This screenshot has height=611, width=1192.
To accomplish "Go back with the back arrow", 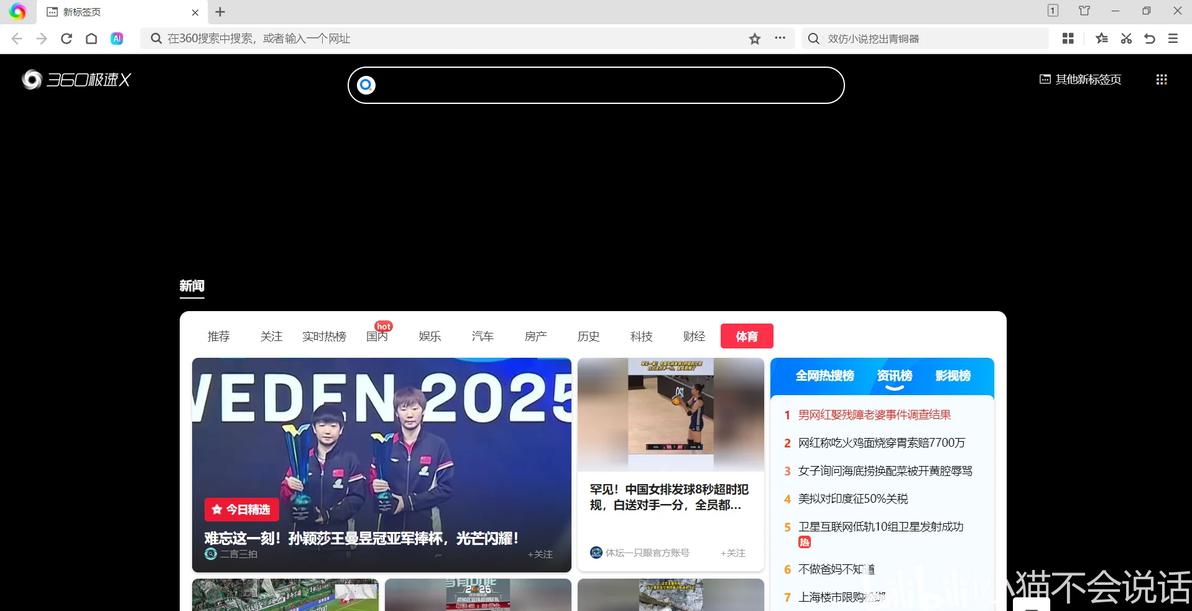I will pyautogui.click(x=17, y=39).
